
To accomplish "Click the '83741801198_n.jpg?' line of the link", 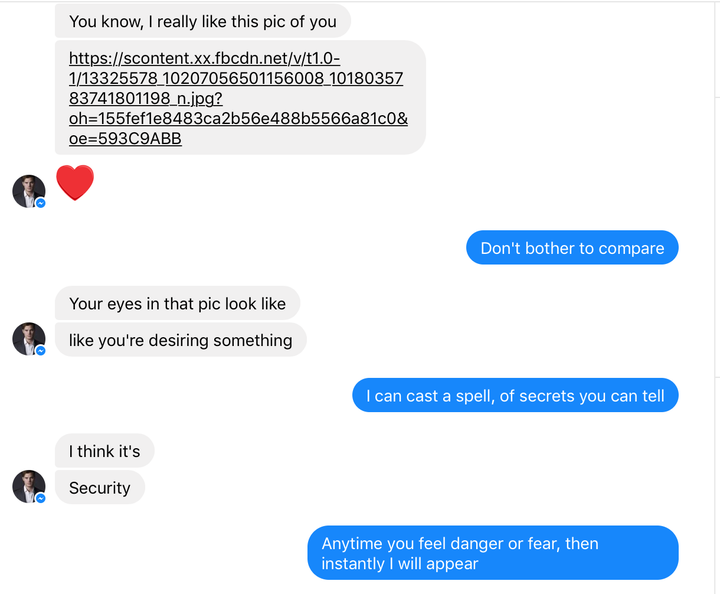I will coord(146,98).
